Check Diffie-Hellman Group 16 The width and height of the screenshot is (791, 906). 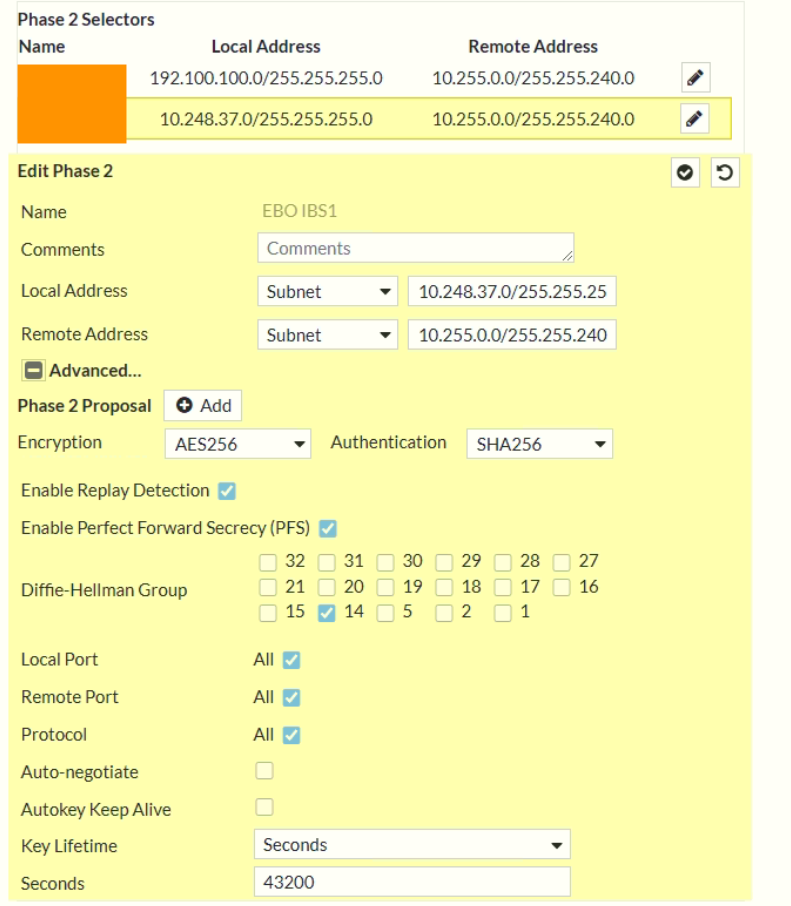coord(562,587)
